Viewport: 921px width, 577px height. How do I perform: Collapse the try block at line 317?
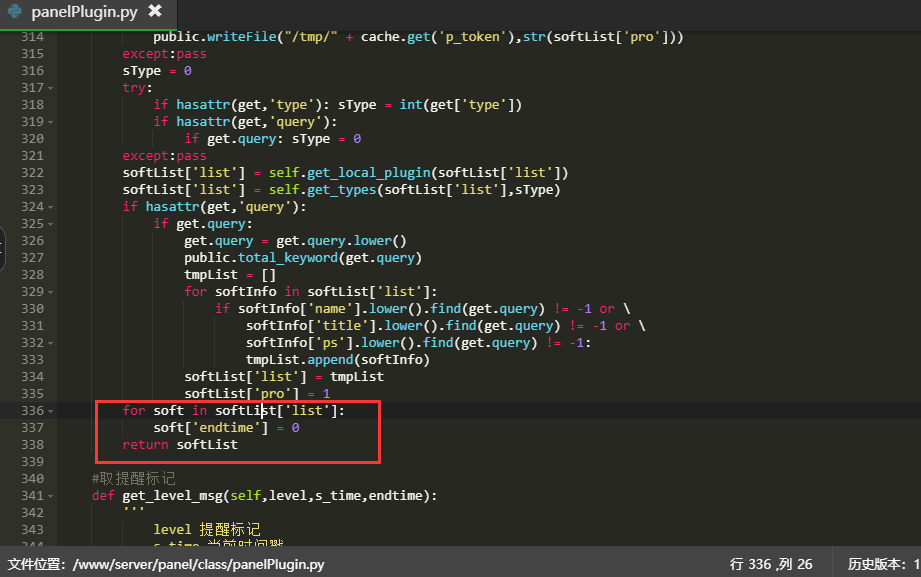tap(50, 88)
